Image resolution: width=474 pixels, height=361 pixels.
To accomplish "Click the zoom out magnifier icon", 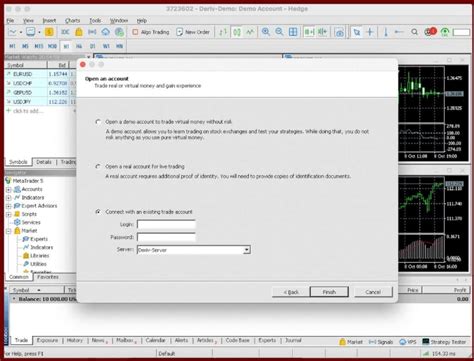I will tap(279, 32).
